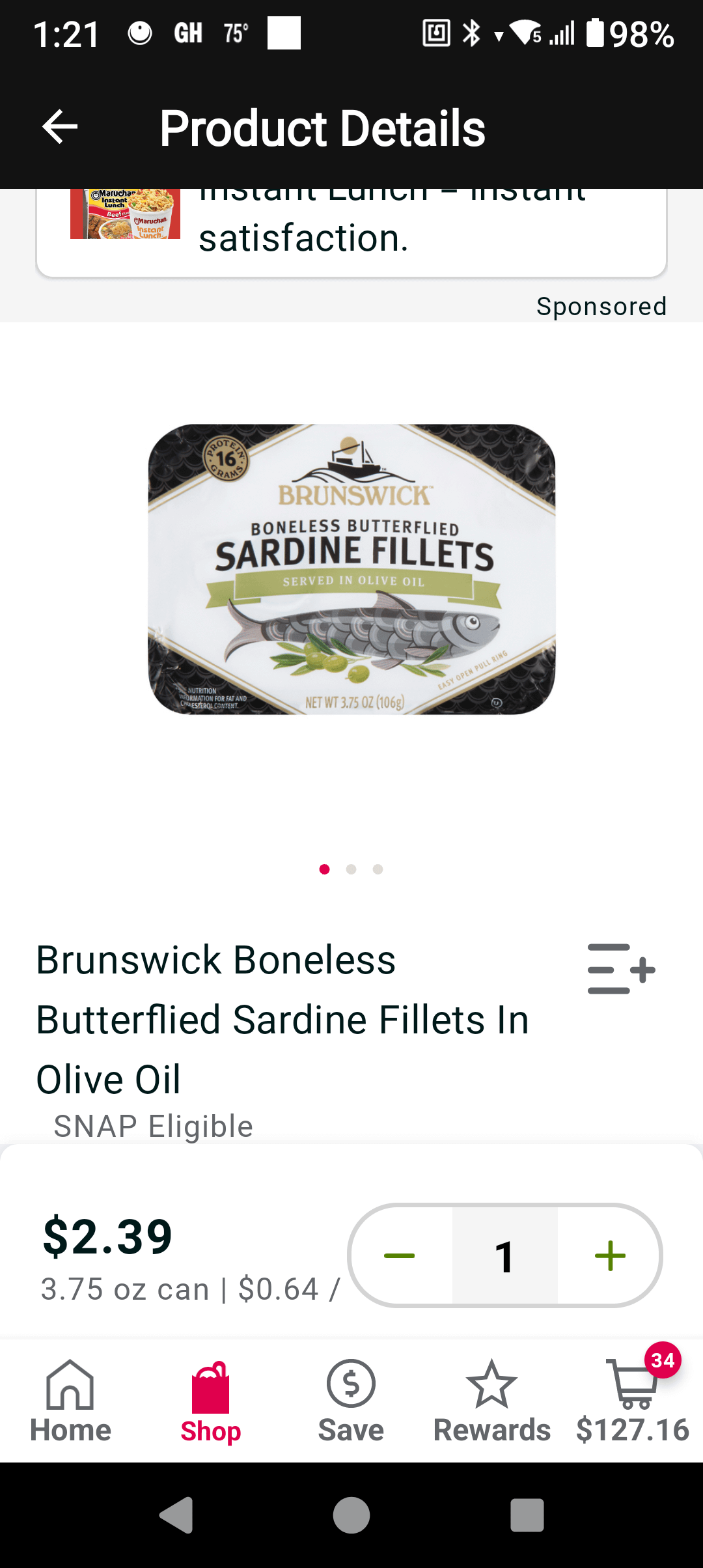This screenshot has height=1568, width=703.
Task: Tap the $2.39 price label
Action: point(107,1236)
